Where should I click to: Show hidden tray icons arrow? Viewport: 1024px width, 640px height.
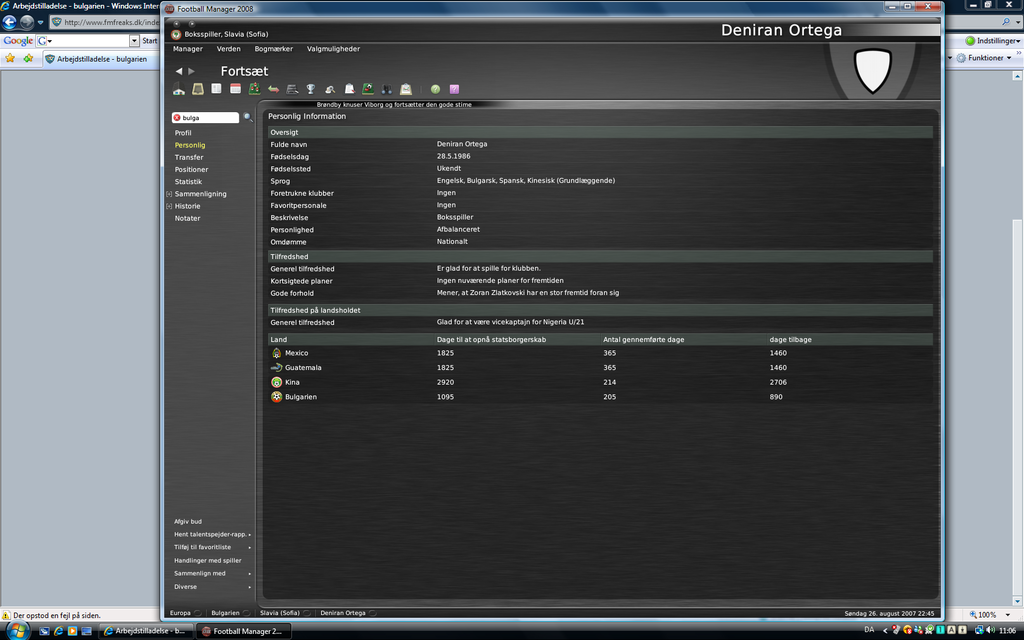pos(885,630)
